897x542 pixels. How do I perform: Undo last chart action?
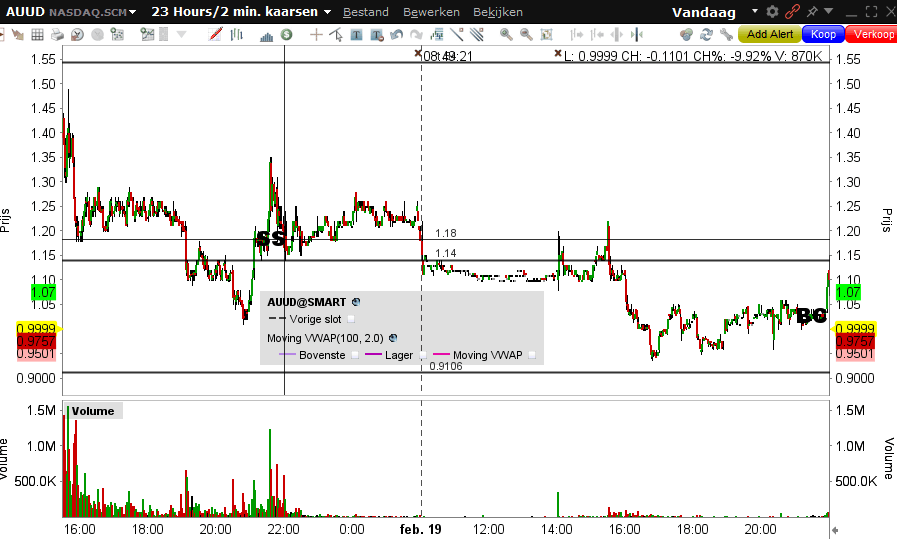tap(396, 35)
